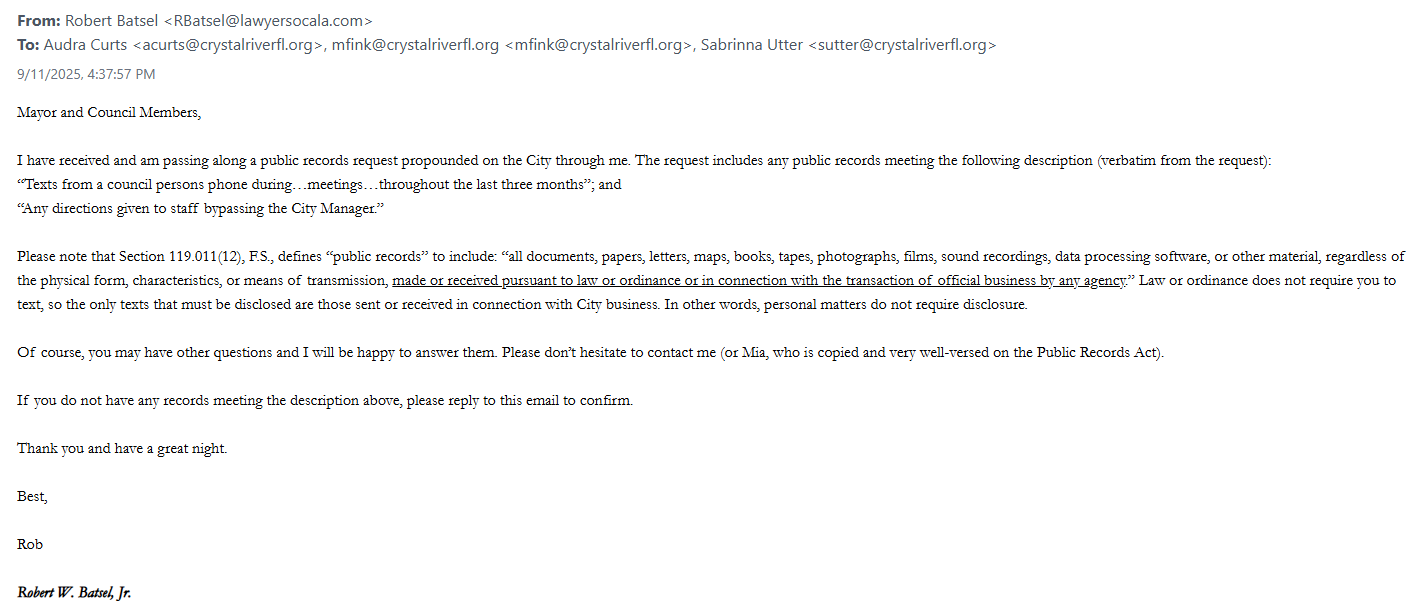
Task: Click the "From:" header label
Action: tap(39, 20)
